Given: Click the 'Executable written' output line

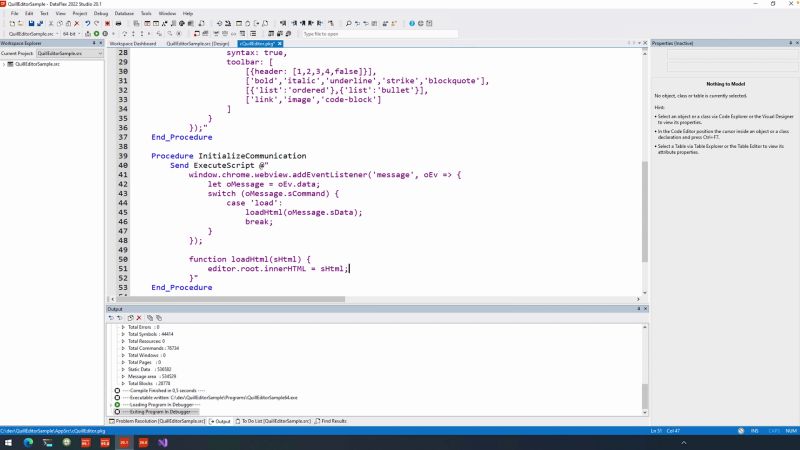Looking at the screenshot, I should [x=211, y=397].
